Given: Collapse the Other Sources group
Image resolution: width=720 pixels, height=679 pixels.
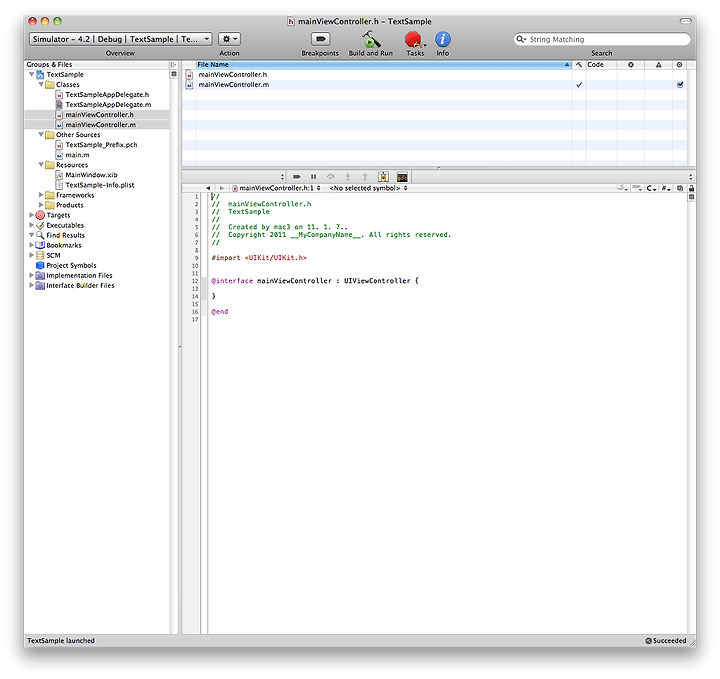Looking at the screenshot, I should (x=41, y=135).
